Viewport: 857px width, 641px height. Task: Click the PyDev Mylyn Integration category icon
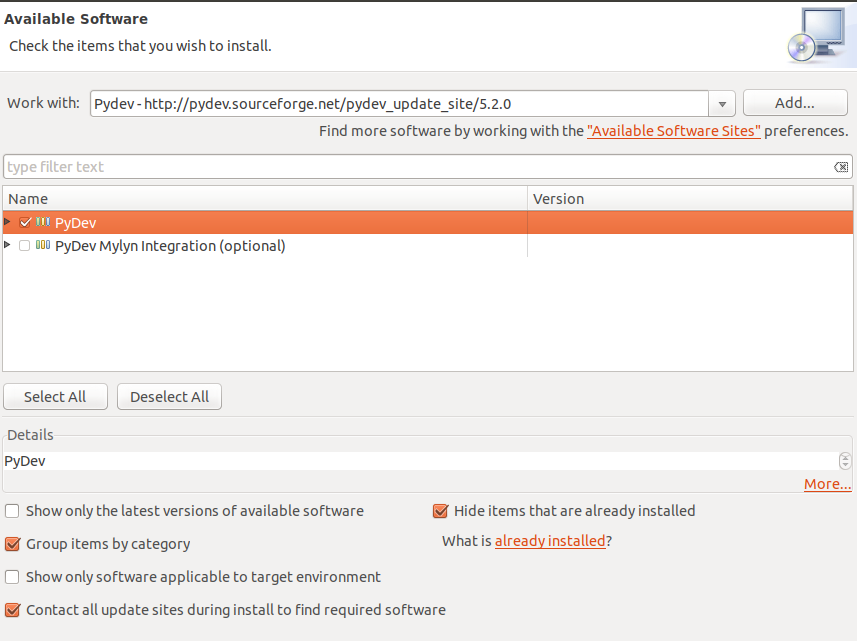tap(43, 245)
